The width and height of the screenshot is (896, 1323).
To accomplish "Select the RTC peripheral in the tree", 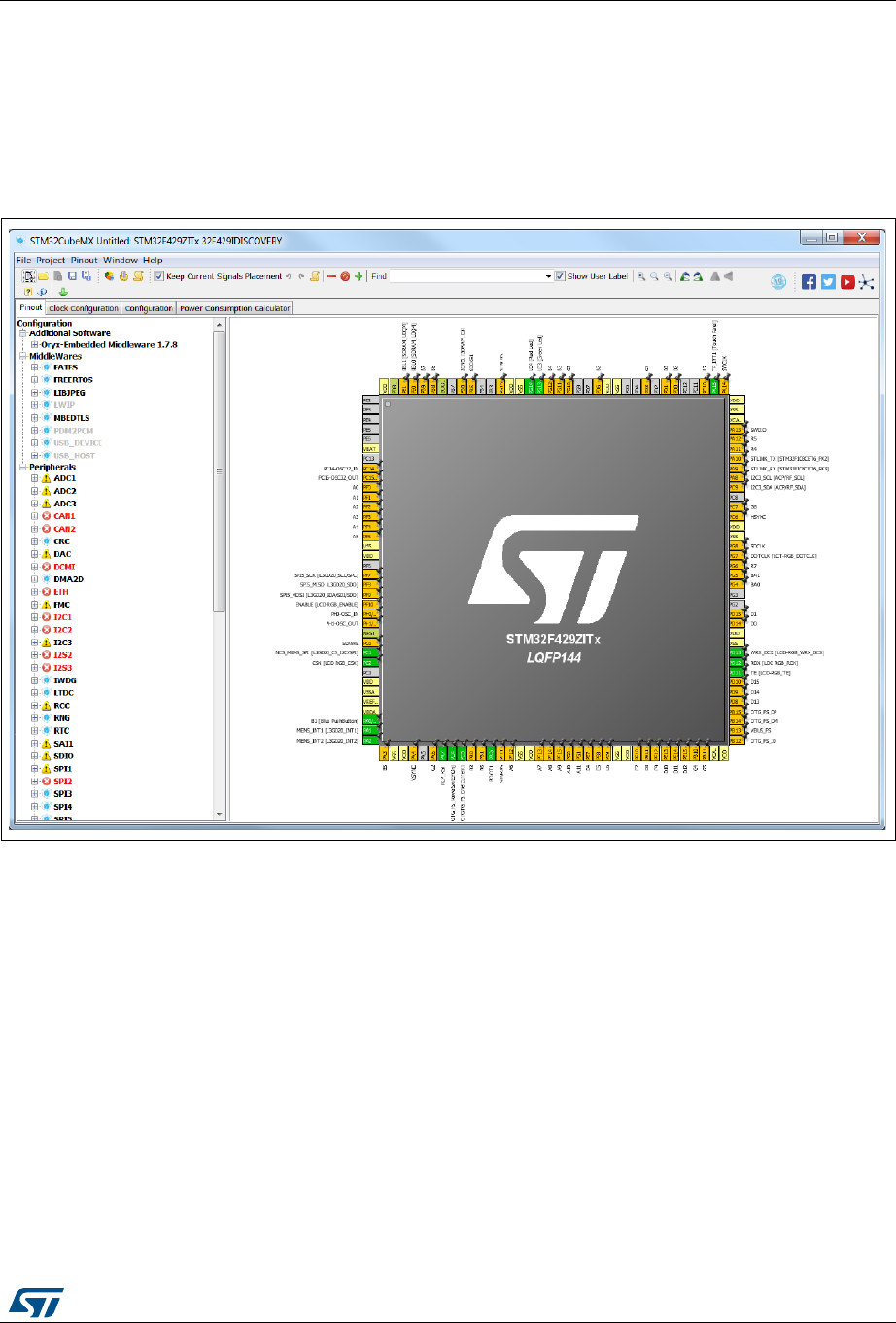I will 61,731.
